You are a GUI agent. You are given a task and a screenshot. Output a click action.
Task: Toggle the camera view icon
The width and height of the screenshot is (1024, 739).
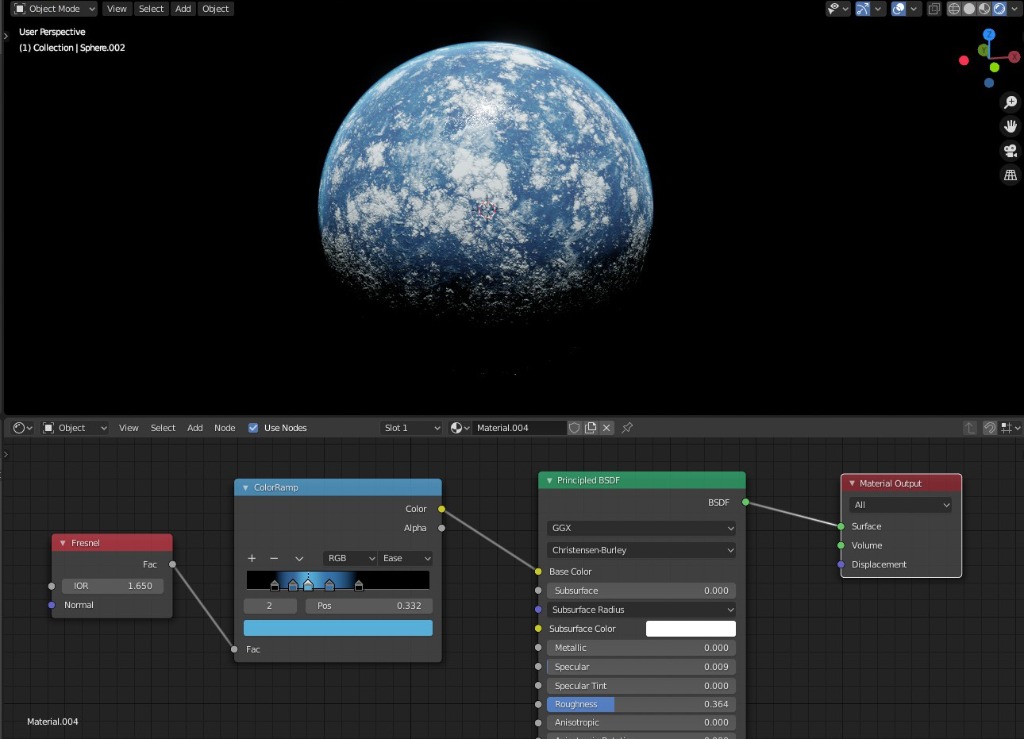[x=1010, y=151]
